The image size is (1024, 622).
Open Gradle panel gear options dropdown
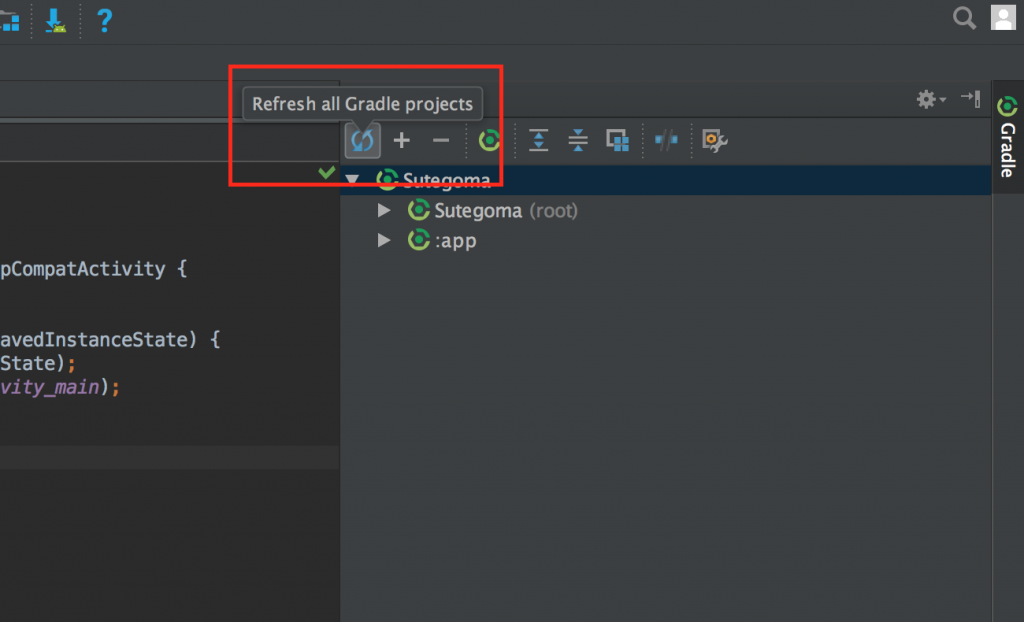[931, 99]
